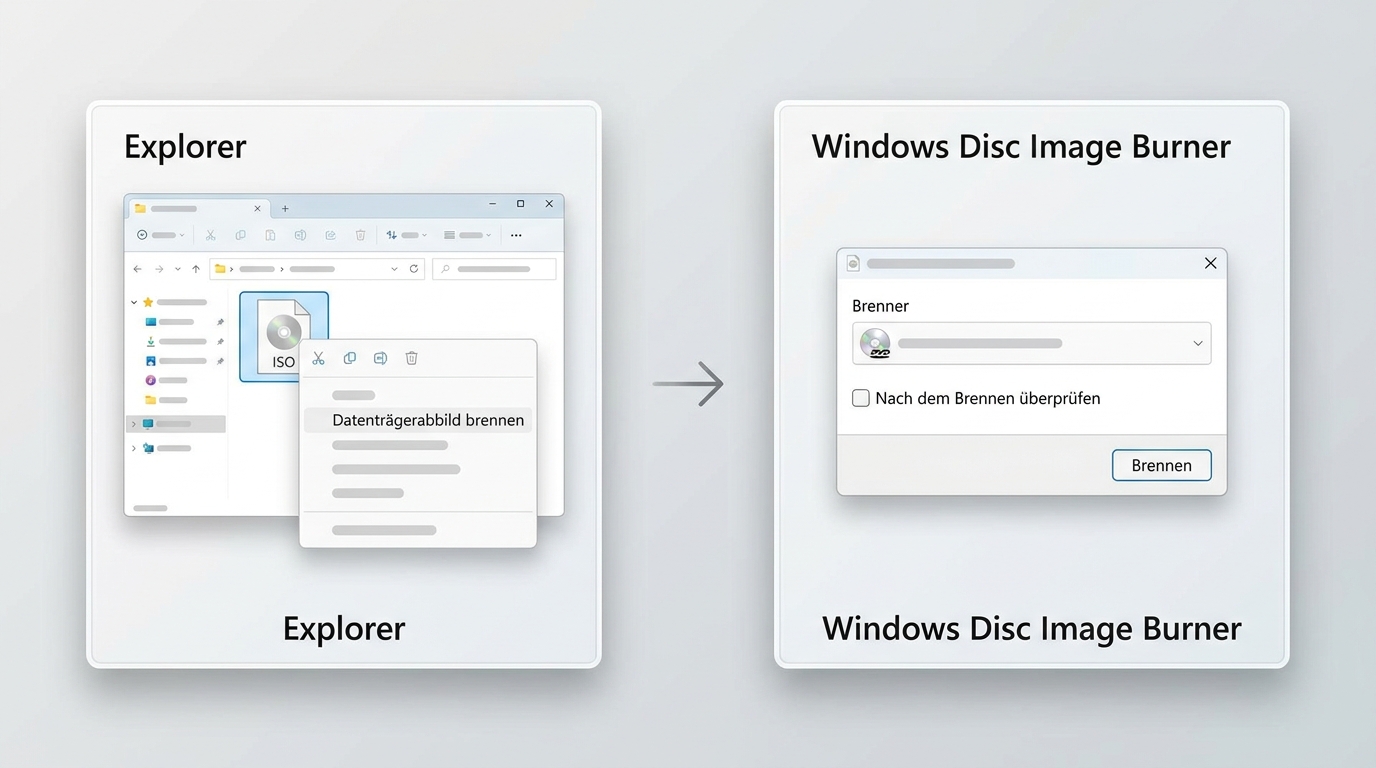Click Share icon in Explorer toolbar

pos(330,235)
